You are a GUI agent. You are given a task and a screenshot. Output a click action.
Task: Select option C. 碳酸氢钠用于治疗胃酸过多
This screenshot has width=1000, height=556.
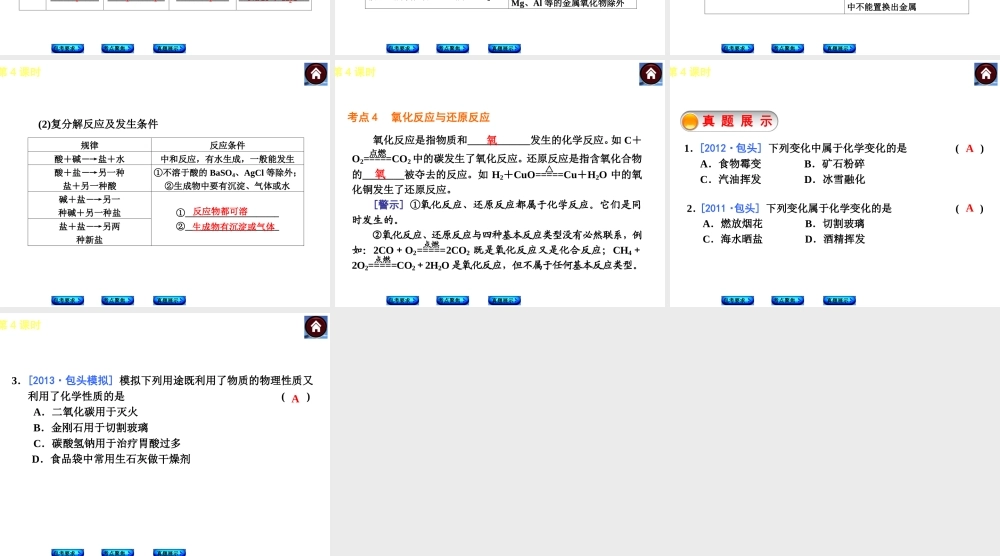point(107,443)
